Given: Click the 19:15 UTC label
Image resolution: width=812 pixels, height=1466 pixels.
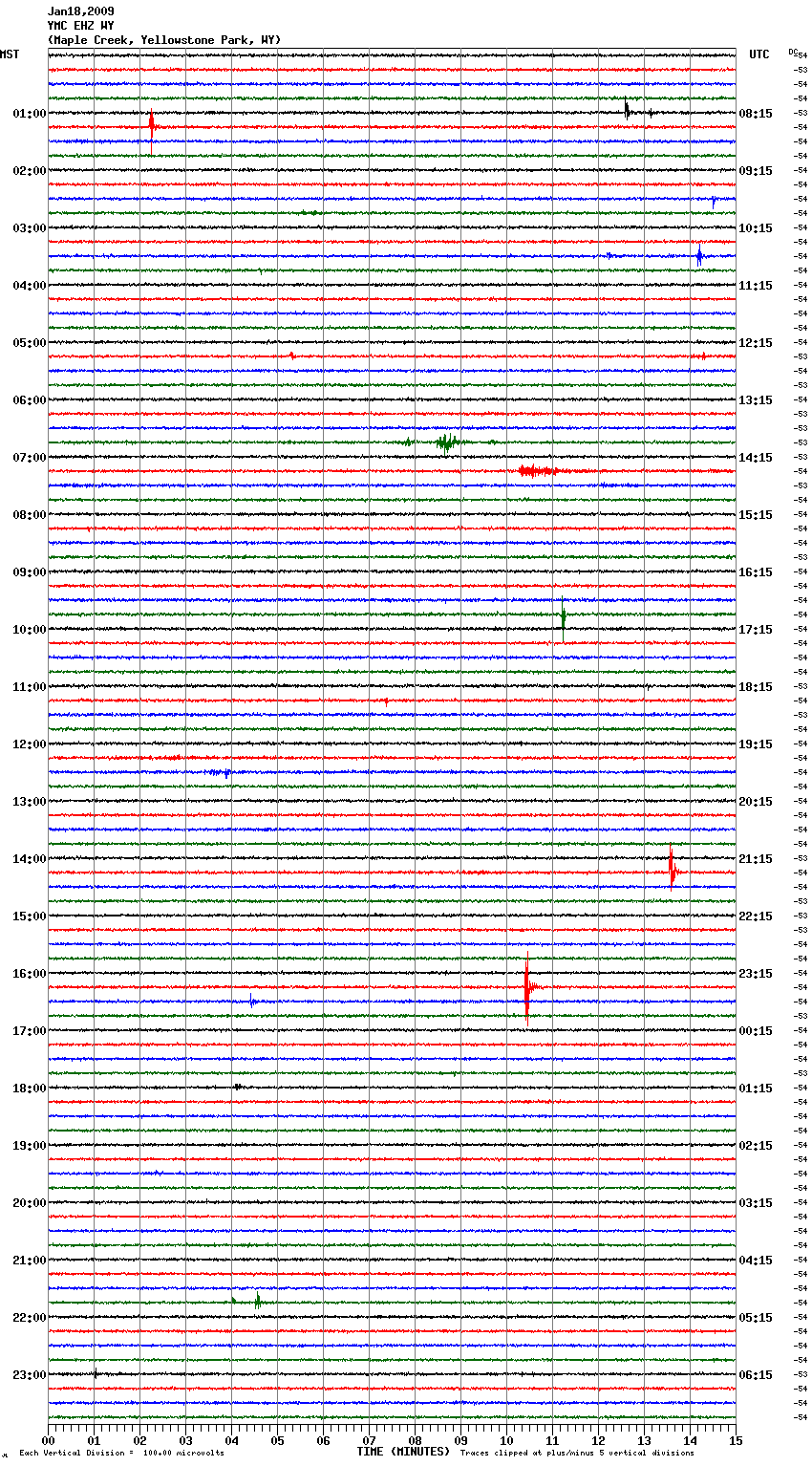Looking at the screenshot, I should [x=756, y=744].
